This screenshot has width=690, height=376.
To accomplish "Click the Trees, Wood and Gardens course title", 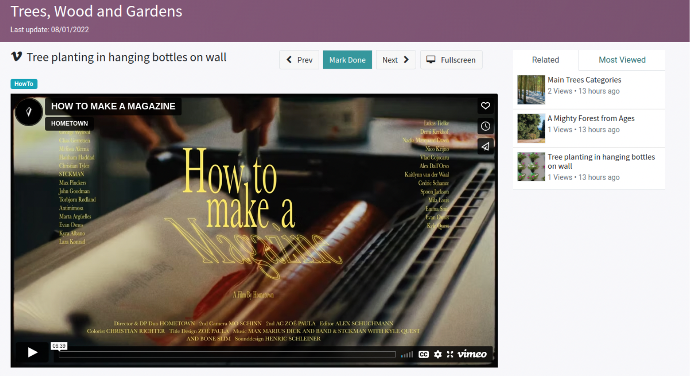I will (96, 11).
